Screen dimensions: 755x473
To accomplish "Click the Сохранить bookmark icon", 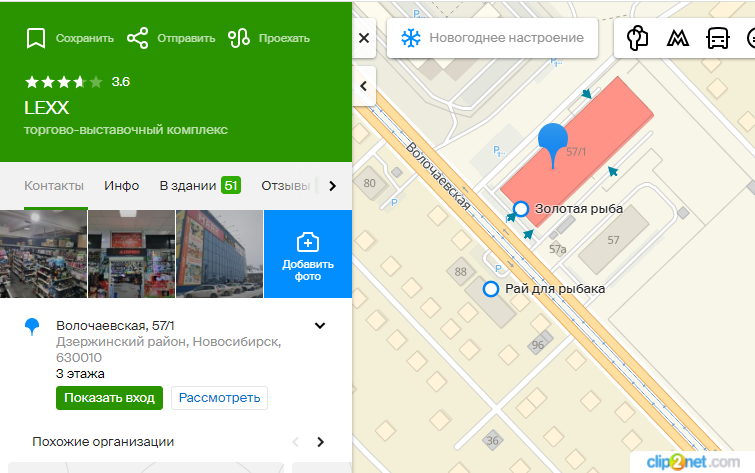I will [x=36, y=39].
